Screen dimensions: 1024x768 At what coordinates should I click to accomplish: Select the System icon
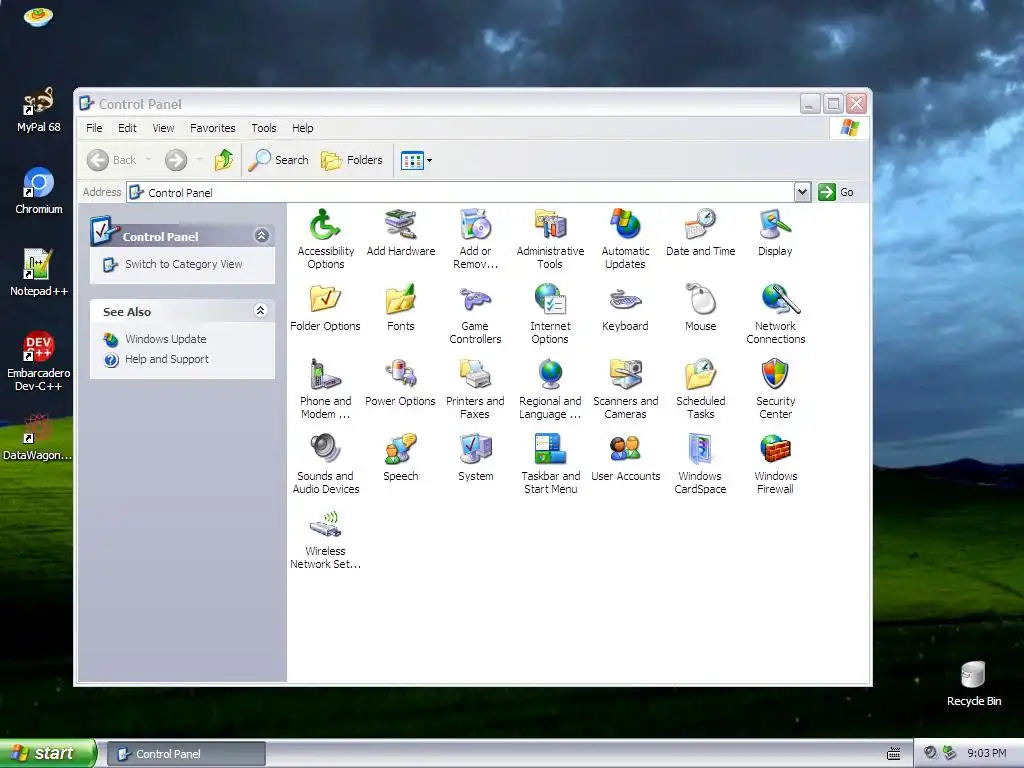[x=475, y=458]
